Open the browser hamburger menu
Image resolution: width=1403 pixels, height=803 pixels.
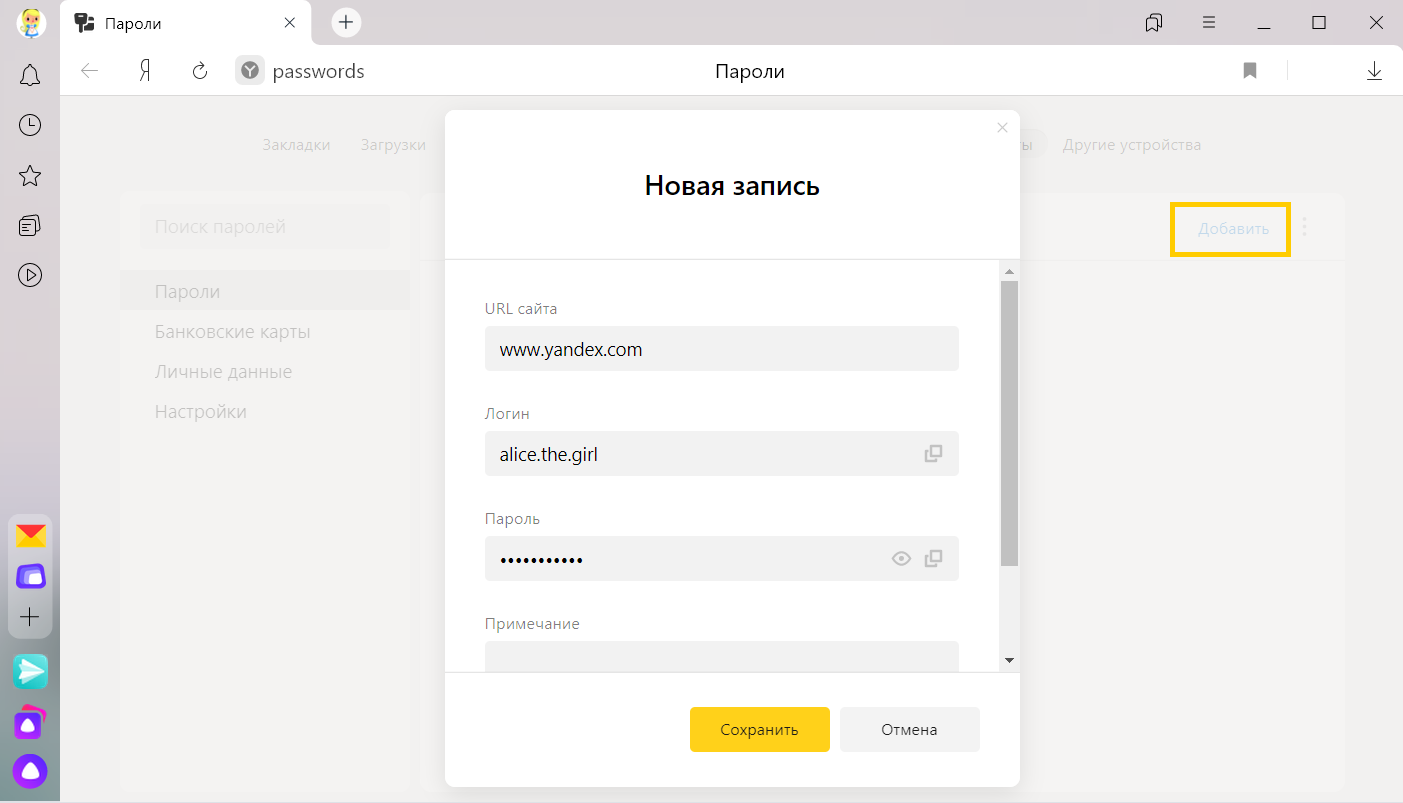point(1209,23)
